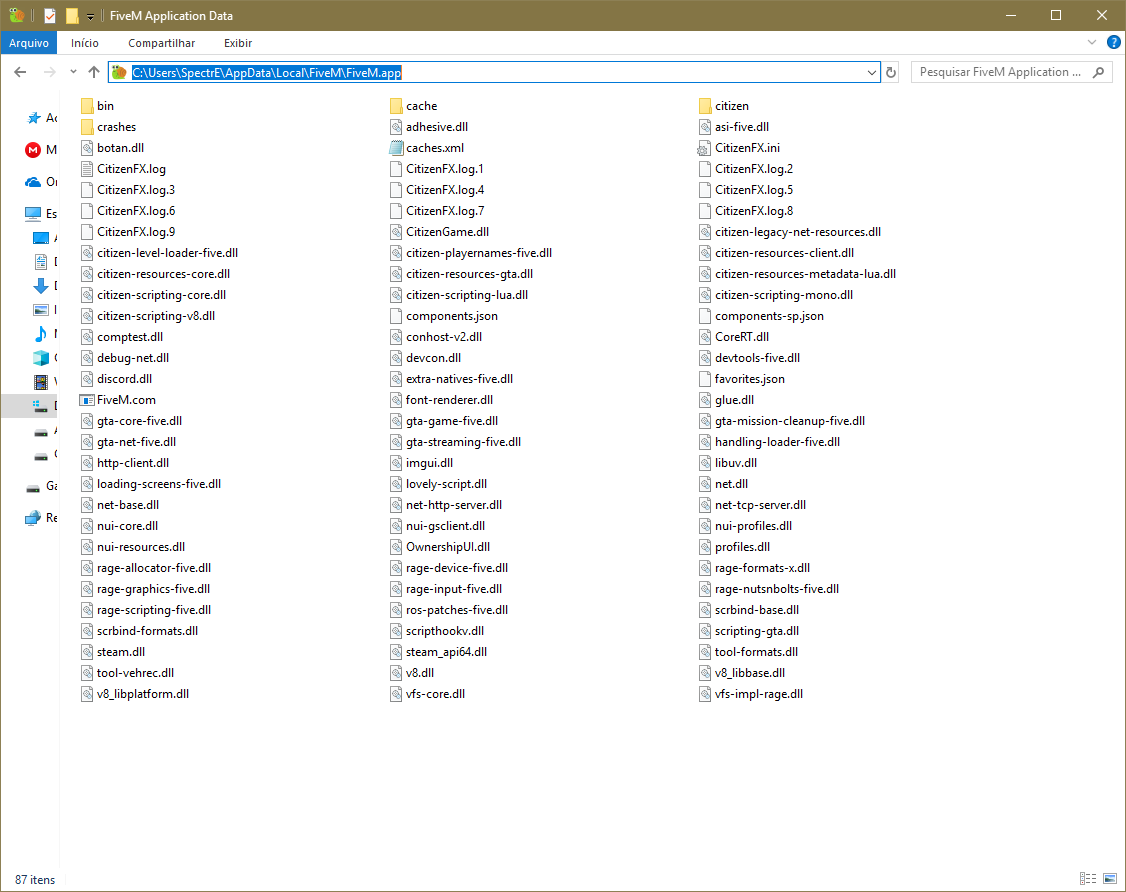Select tool-vehrec.dll file name
The image size is (1126, 892).
click(x=136, y=673)
